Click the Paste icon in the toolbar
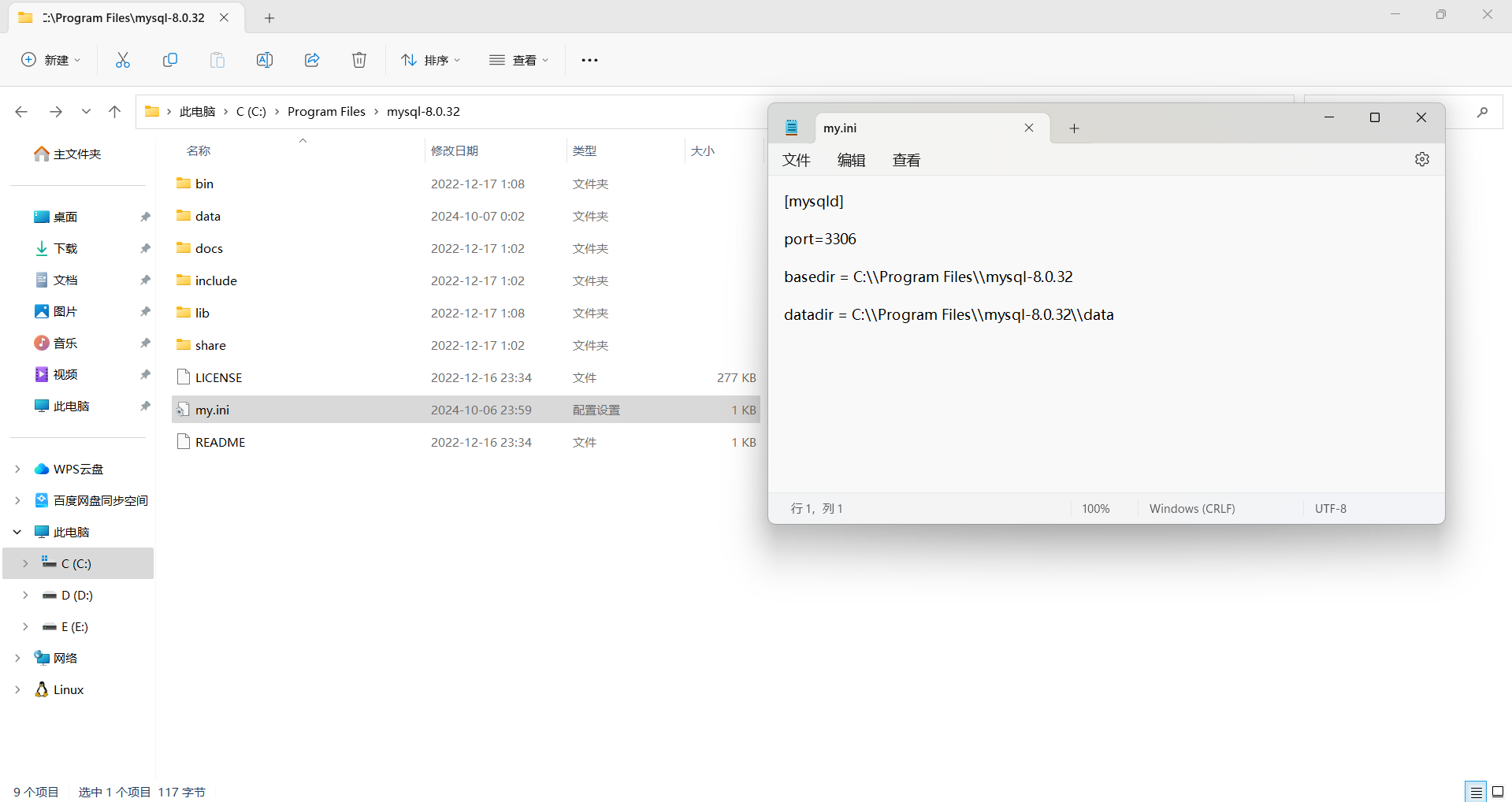 (217, 59)
